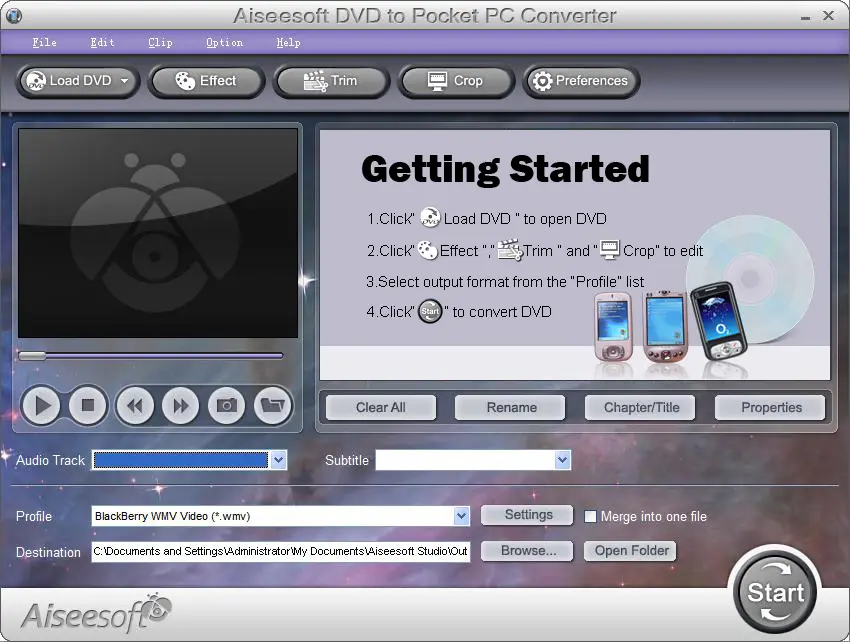Viewport: 850px width, 642px height.
Task: Open the Trim tool
Action: click(331, 81)
